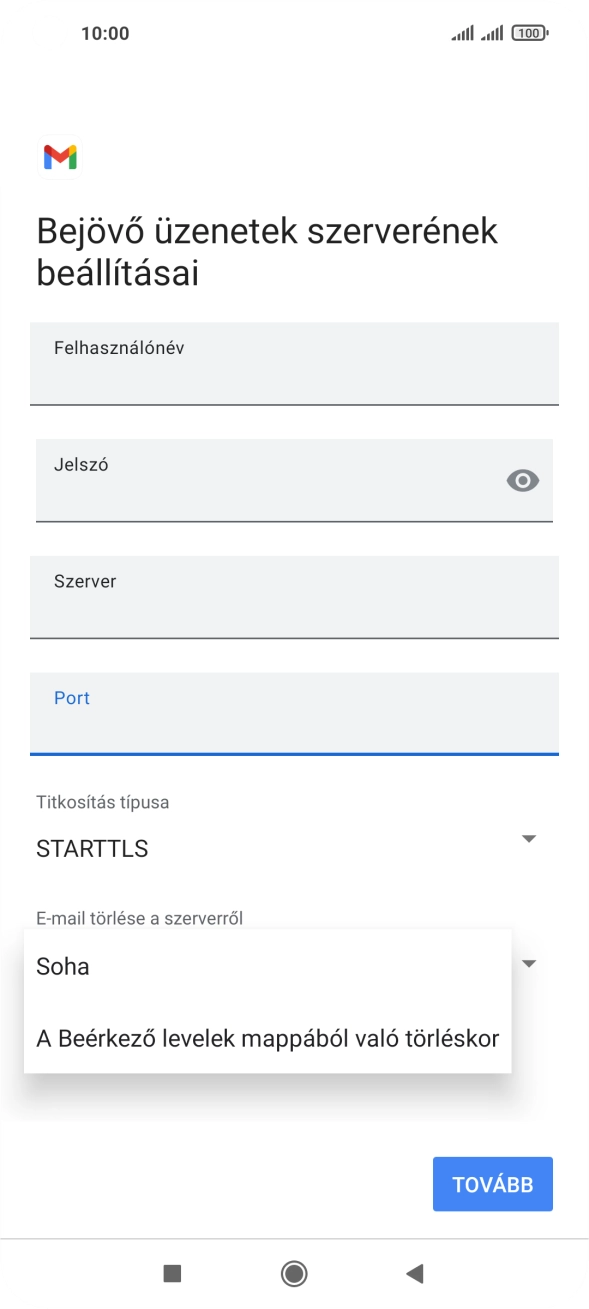Expand the E-mail törlése a szerverről dropdown
Screen dimensions: 589x1309
531,962
